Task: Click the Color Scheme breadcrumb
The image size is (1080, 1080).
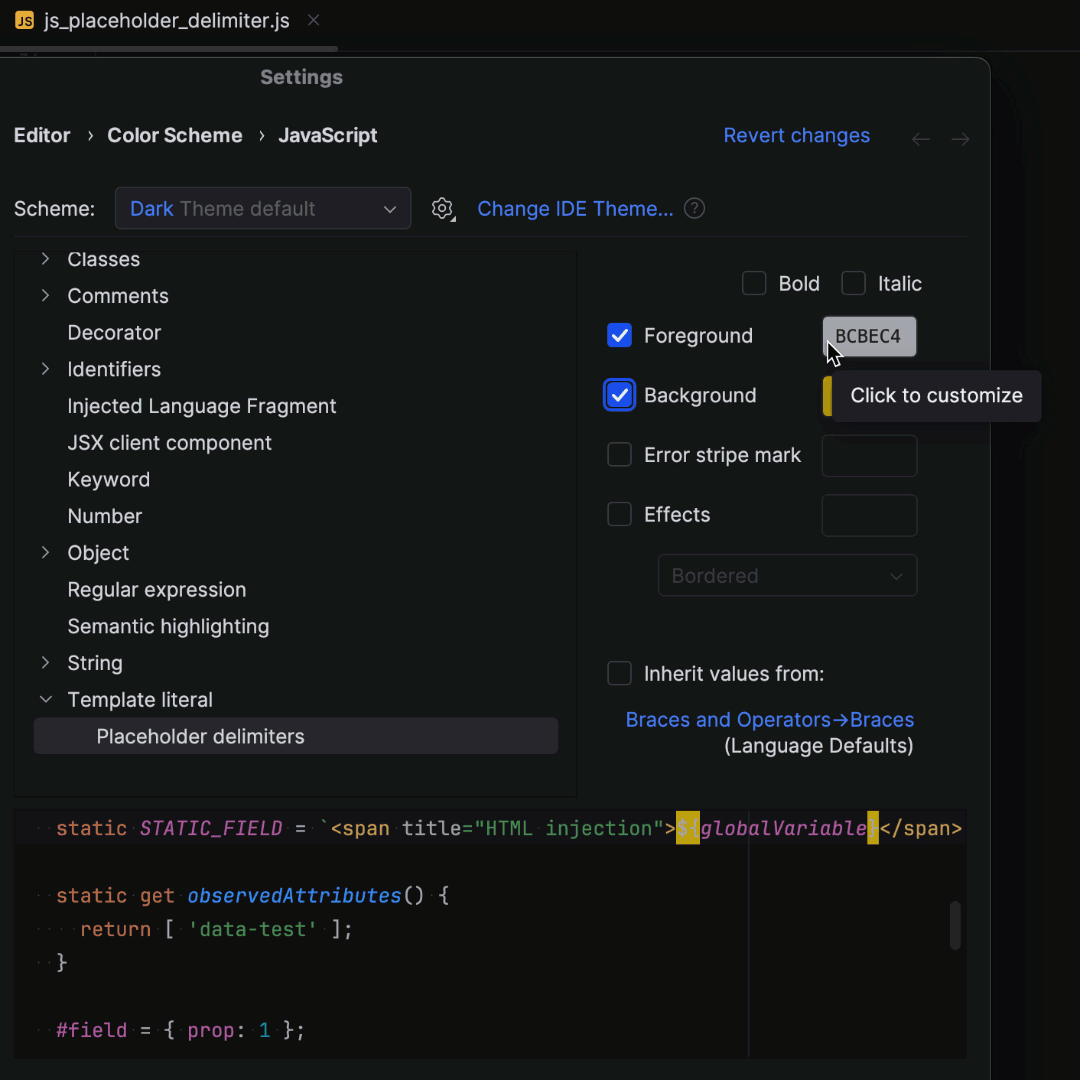Action: click(174, 135)
